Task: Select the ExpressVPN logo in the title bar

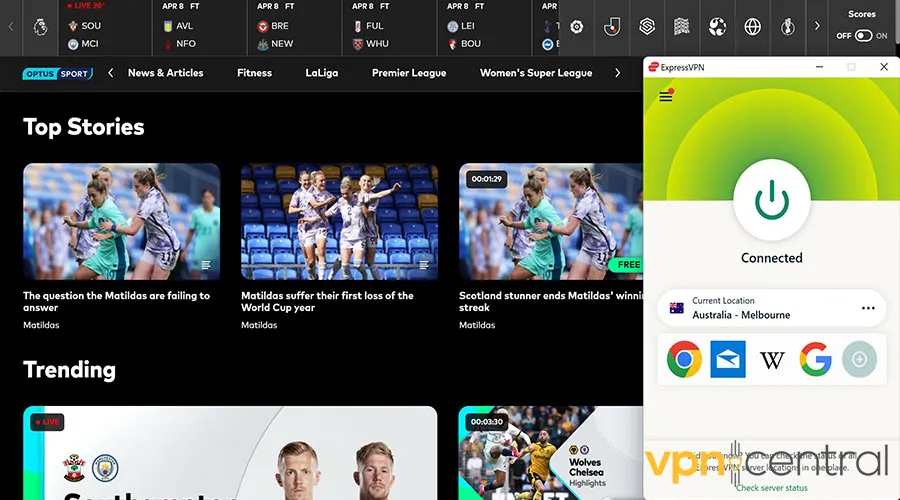Action: tap(653, 67)
